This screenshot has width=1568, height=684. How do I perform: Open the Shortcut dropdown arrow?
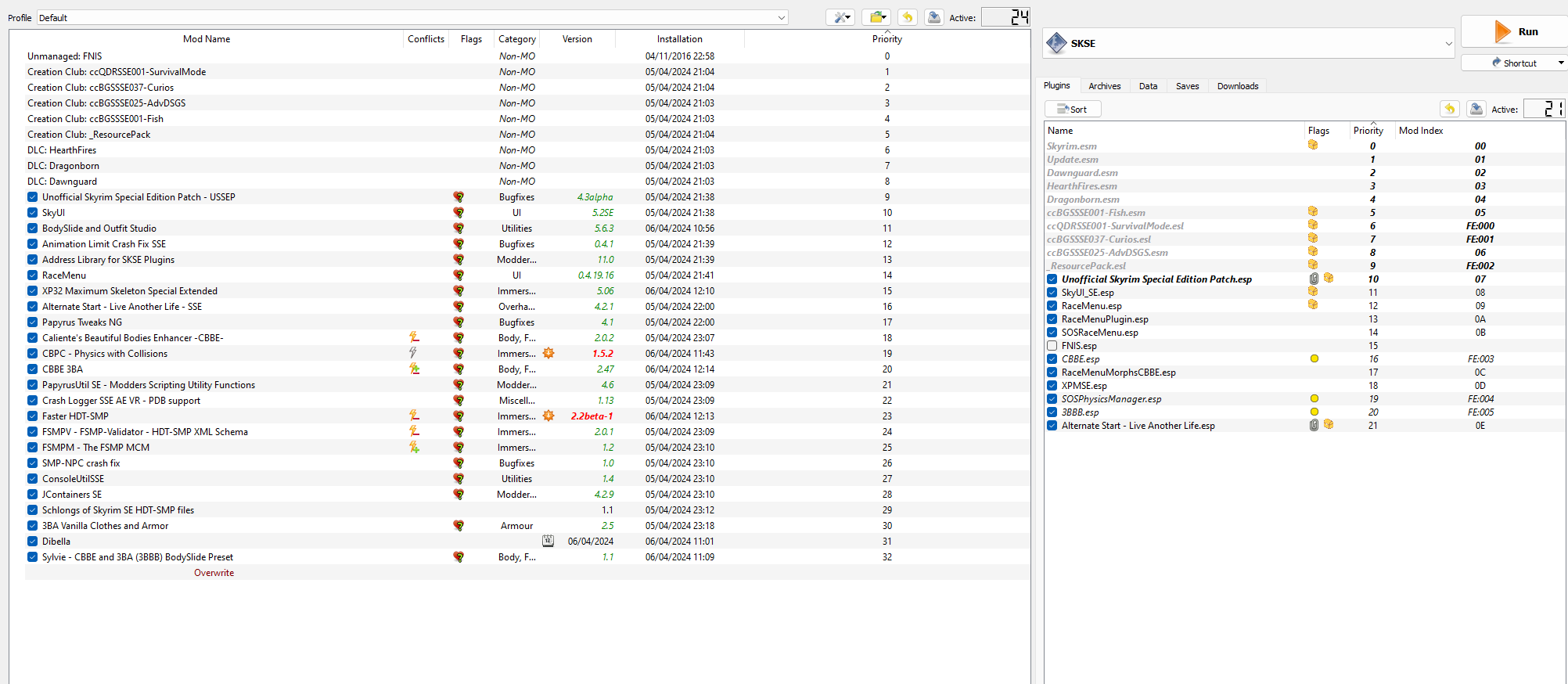[x=1561, y=63]
